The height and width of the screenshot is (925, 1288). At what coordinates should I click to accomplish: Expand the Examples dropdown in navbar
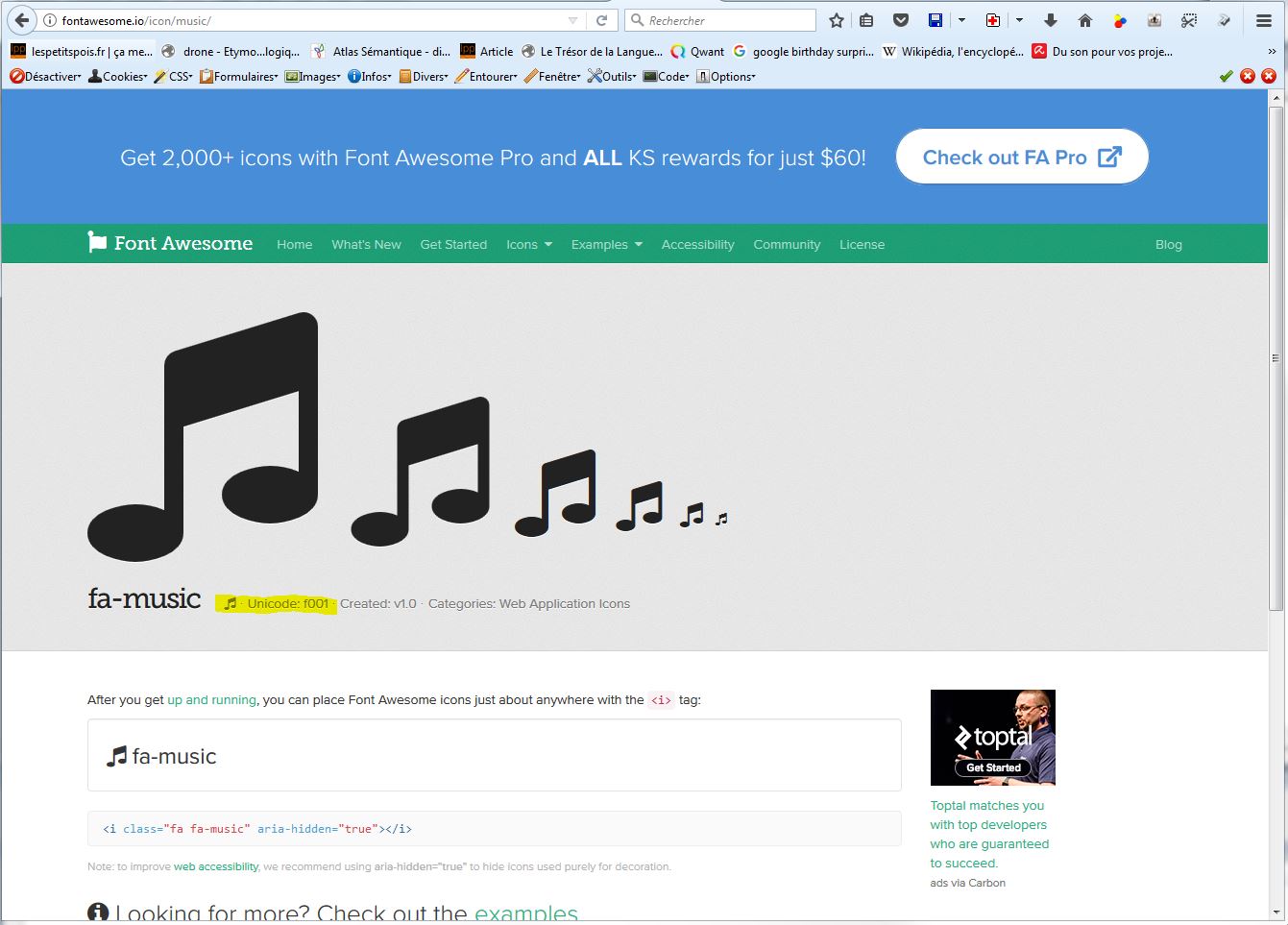coord(606,245)
